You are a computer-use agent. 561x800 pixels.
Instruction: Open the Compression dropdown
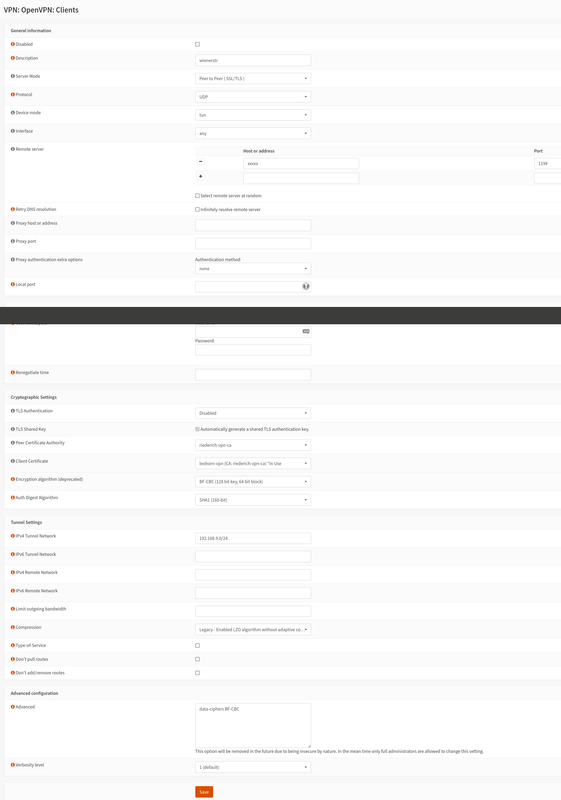pyautogui.click(x=253, y=630)
